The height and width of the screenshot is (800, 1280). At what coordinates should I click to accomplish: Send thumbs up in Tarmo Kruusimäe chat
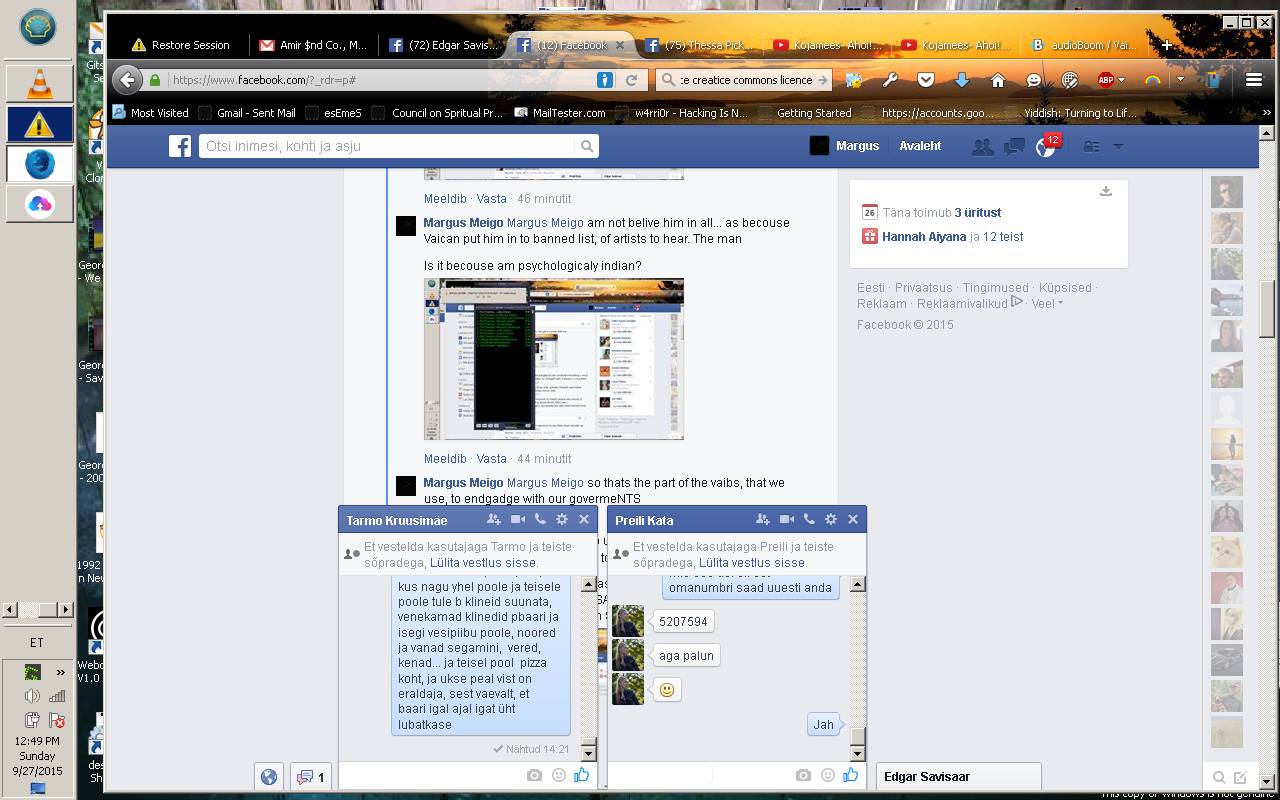[x=581, y=774]
